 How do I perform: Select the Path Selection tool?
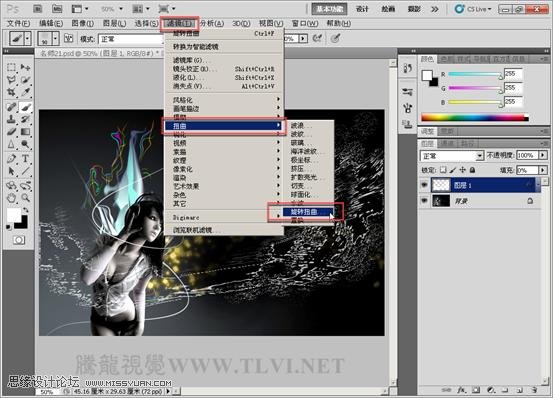coord(11,171)
